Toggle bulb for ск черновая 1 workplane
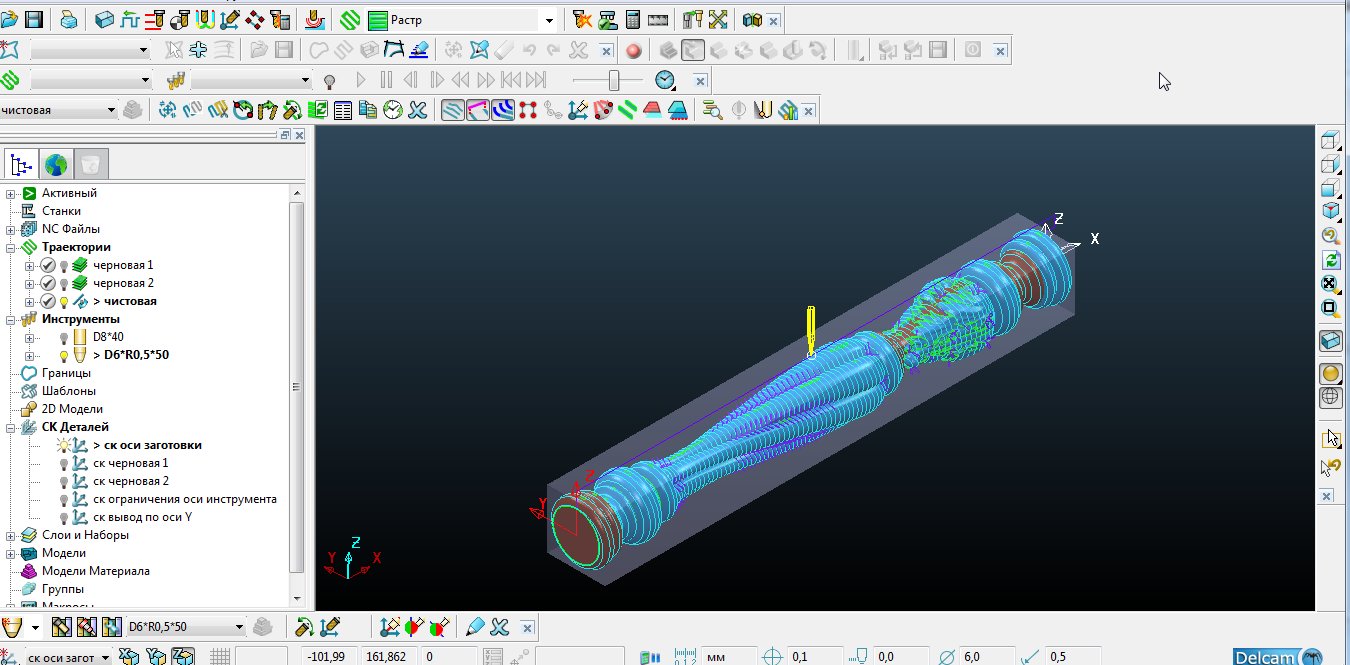 pyautogui.click(x=64, y=464)
